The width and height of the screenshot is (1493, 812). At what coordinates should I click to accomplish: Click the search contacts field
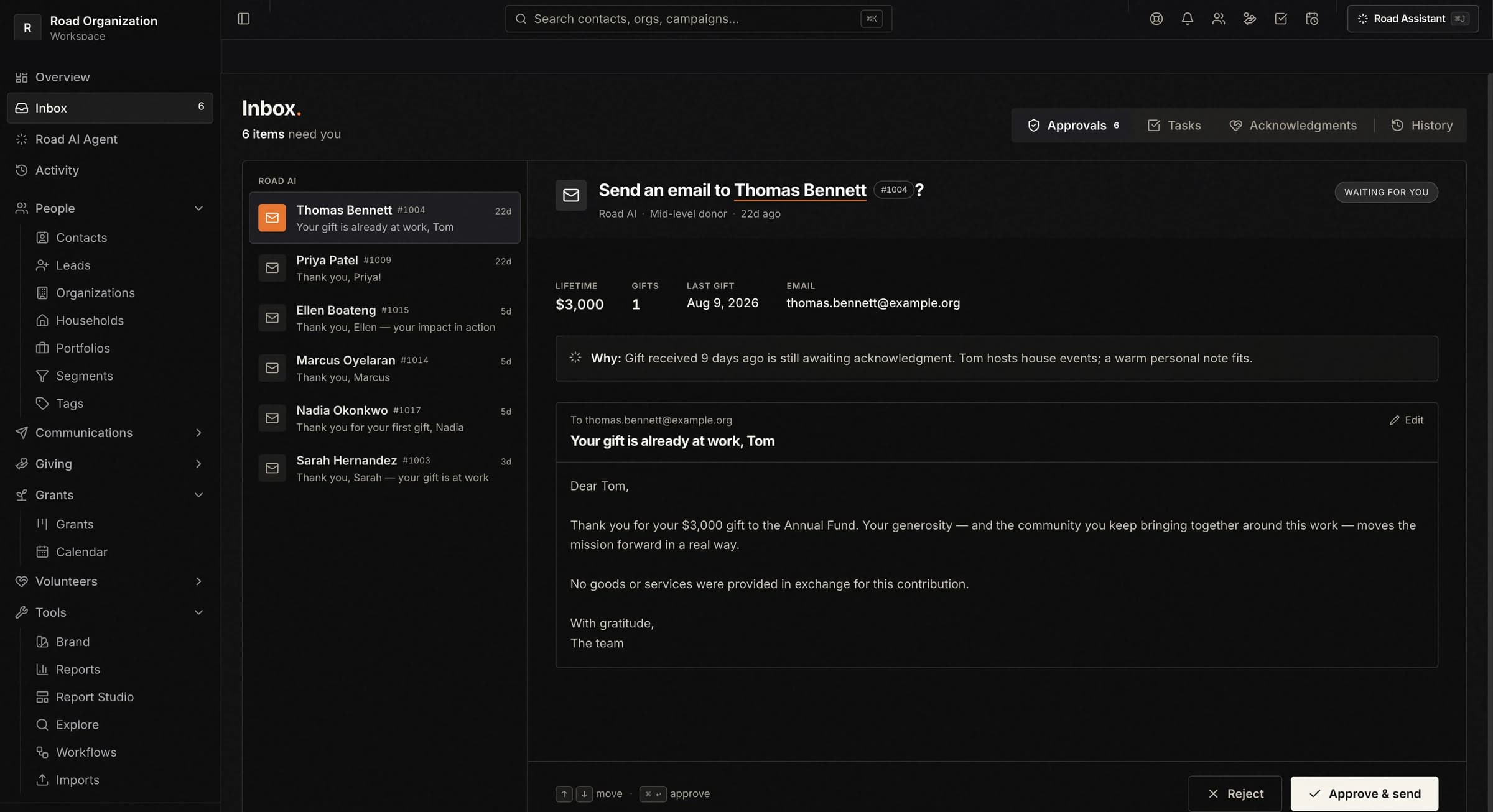pyautogui.click(x=698, y=19)
